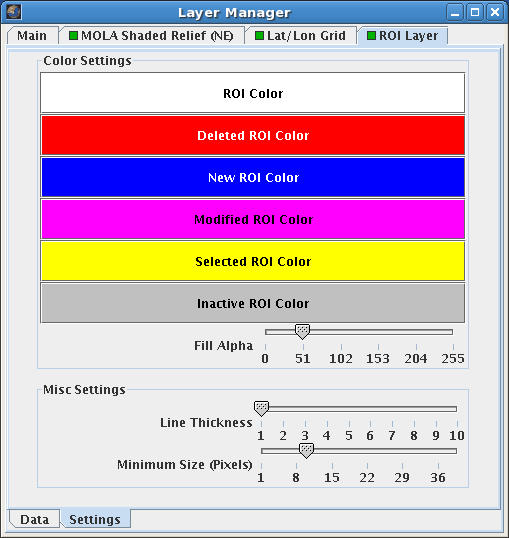Click the Fill Alpha label
This screenshot has height=538, width=509.
tap(223, 346)
